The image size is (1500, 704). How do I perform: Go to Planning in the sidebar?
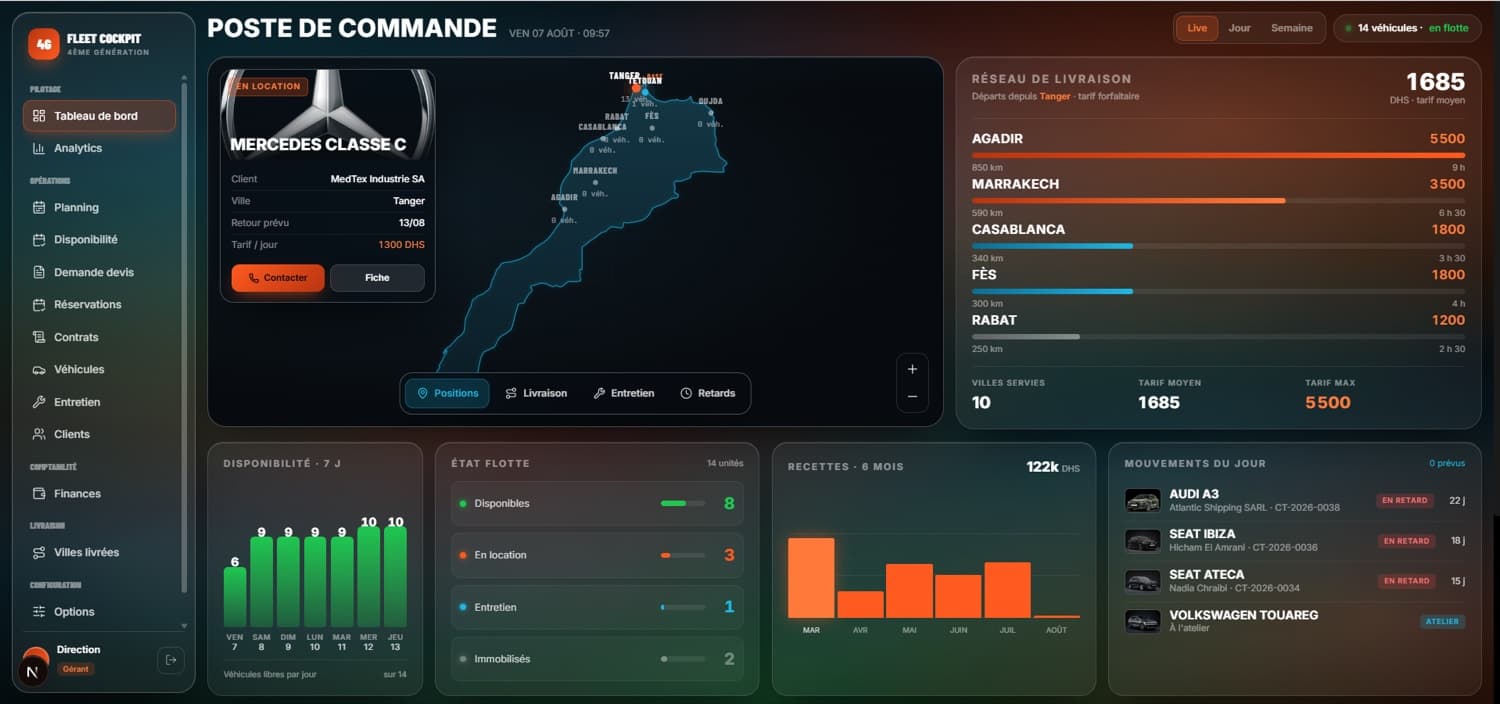pos(99,207)
